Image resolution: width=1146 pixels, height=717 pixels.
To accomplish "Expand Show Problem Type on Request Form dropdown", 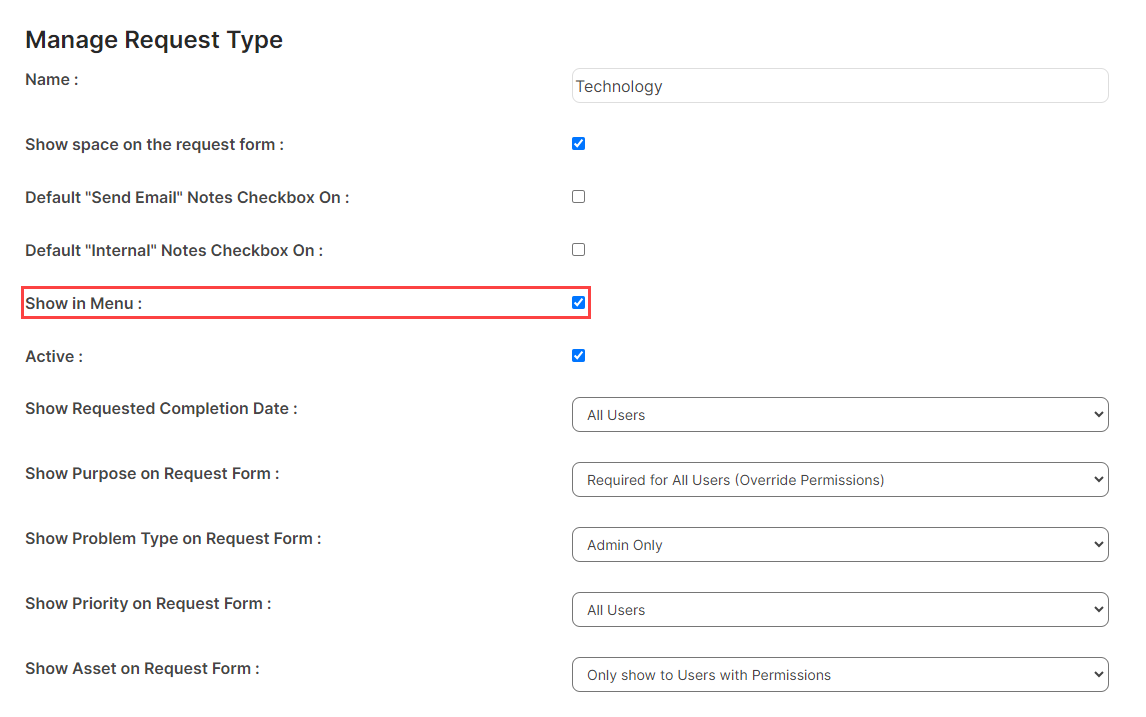I will 840,545.
